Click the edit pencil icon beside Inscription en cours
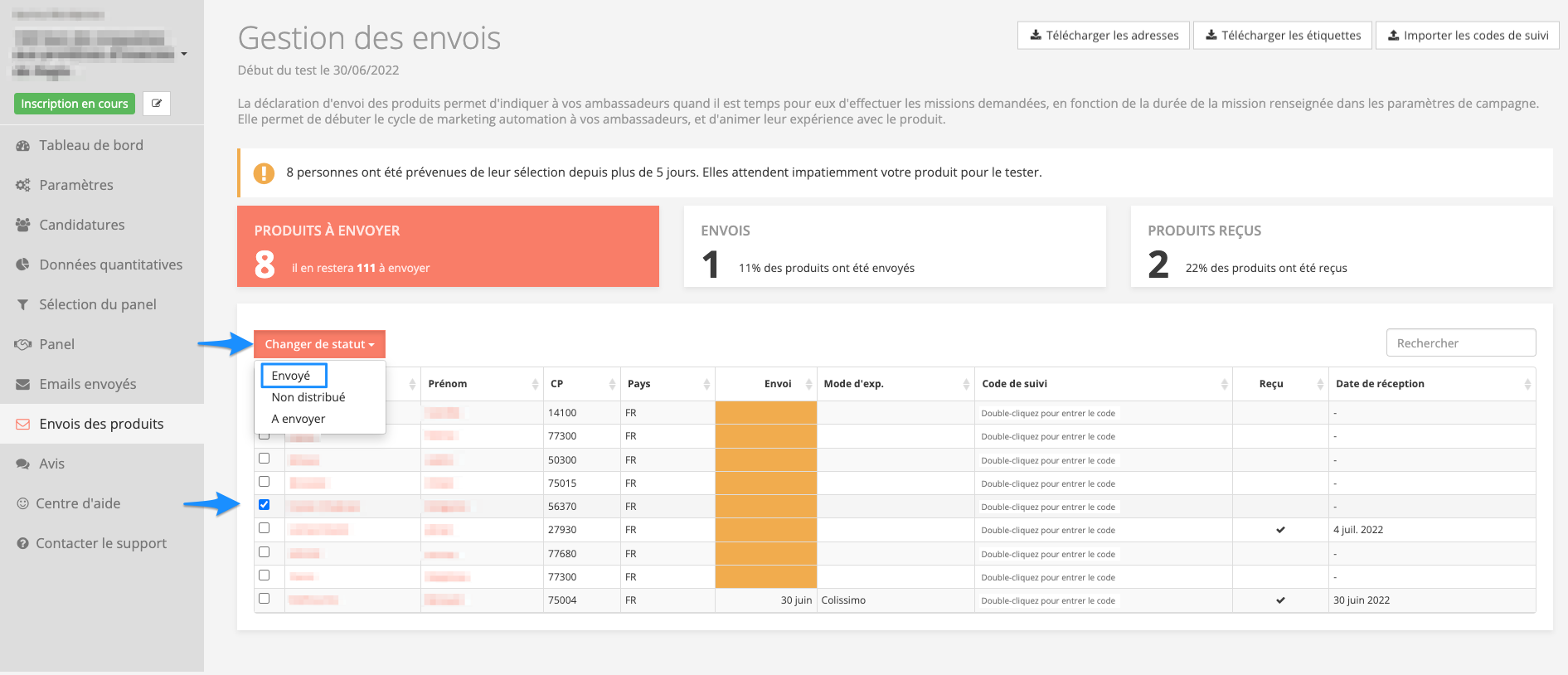 point(156,104)
